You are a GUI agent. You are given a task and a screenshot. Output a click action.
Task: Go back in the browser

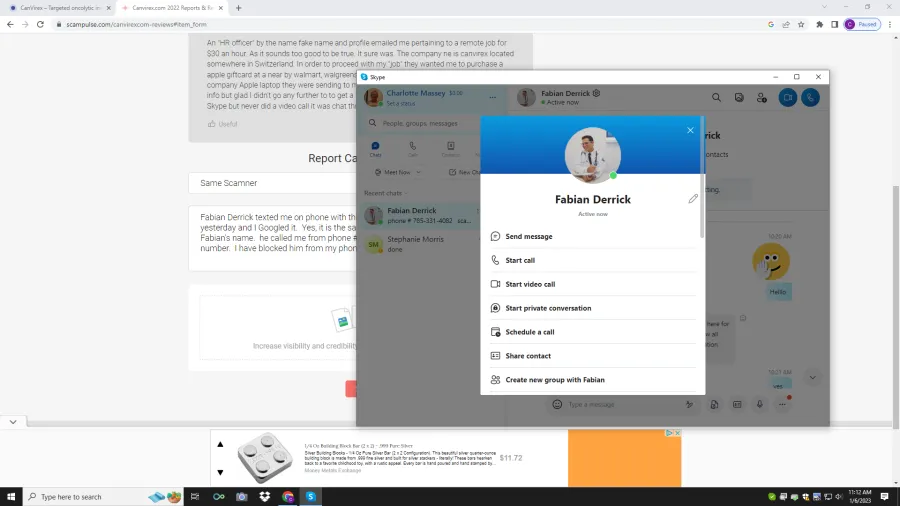point(10,24)
